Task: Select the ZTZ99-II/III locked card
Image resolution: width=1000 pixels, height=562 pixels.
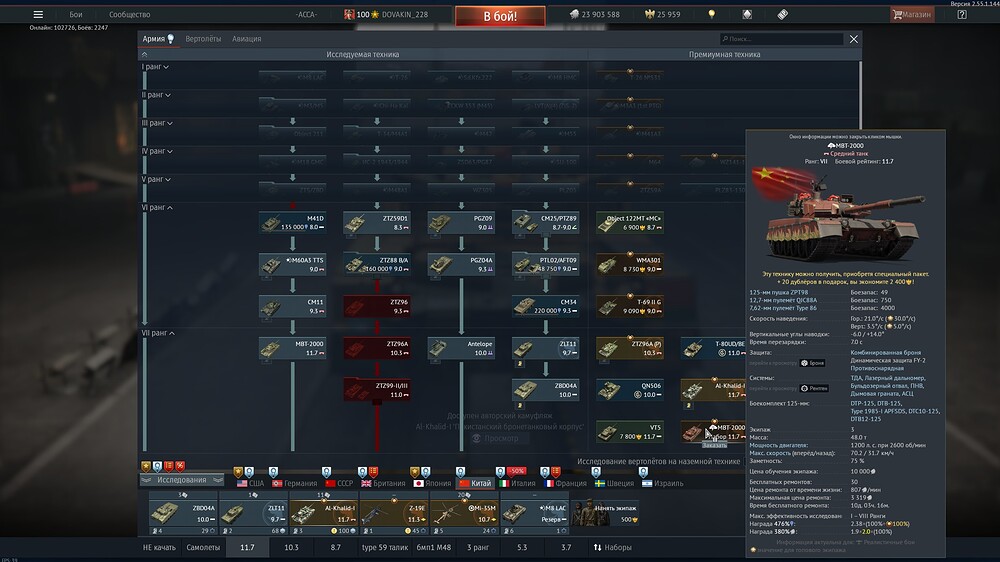Action: pyautogui.click(x=377, y=390)
